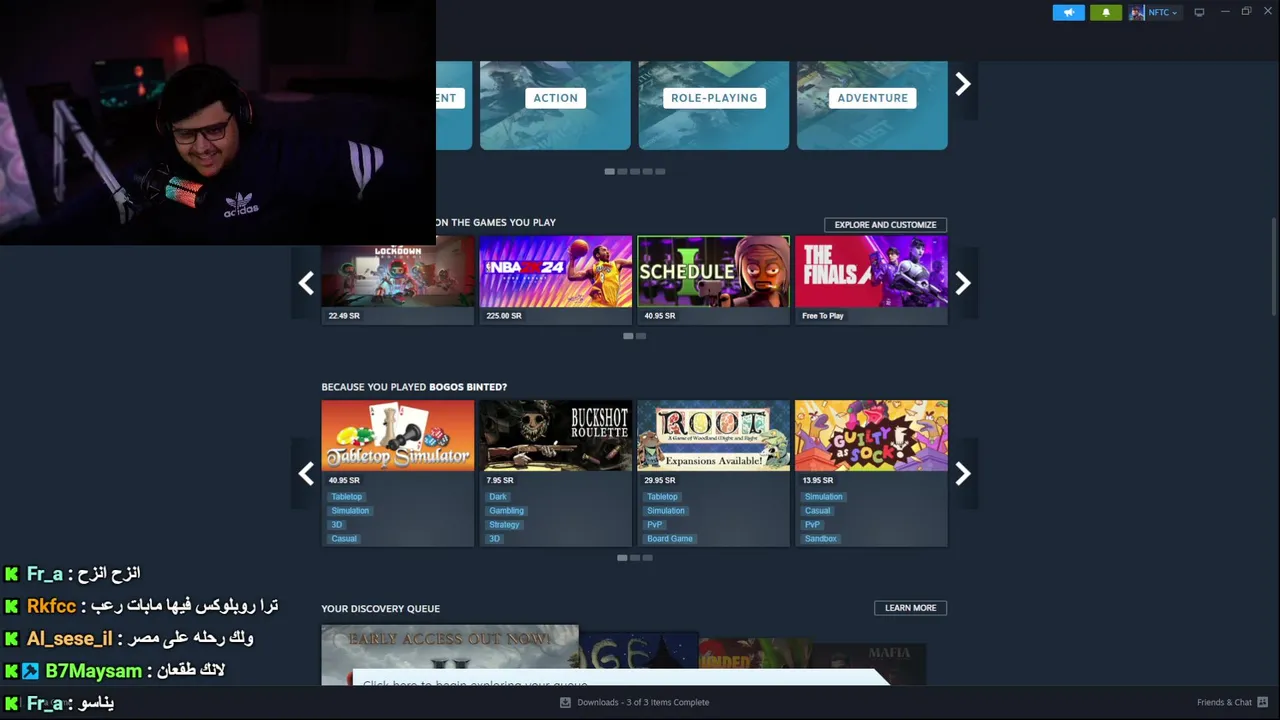This screenshot has height=720, width=1280.
Task: Open Downloads status in bottom bar
Action: pyautogui.click(x=643, y=702)
